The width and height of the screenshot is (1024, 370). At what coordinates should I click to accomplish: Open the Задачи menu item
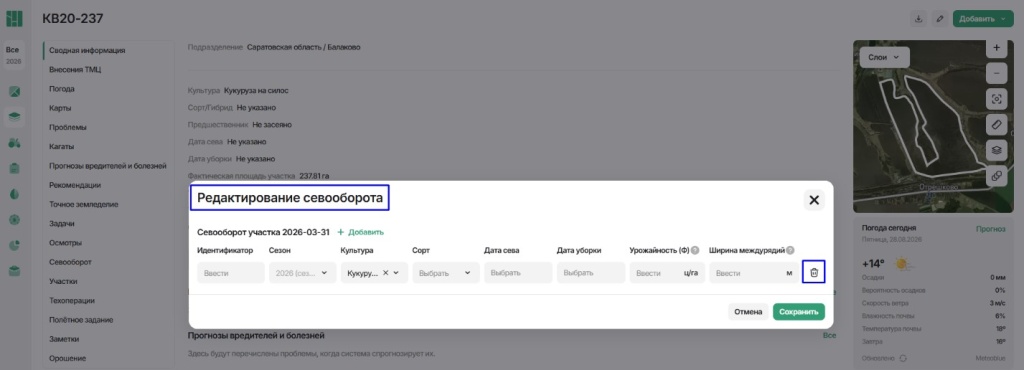tap(61, 223)
